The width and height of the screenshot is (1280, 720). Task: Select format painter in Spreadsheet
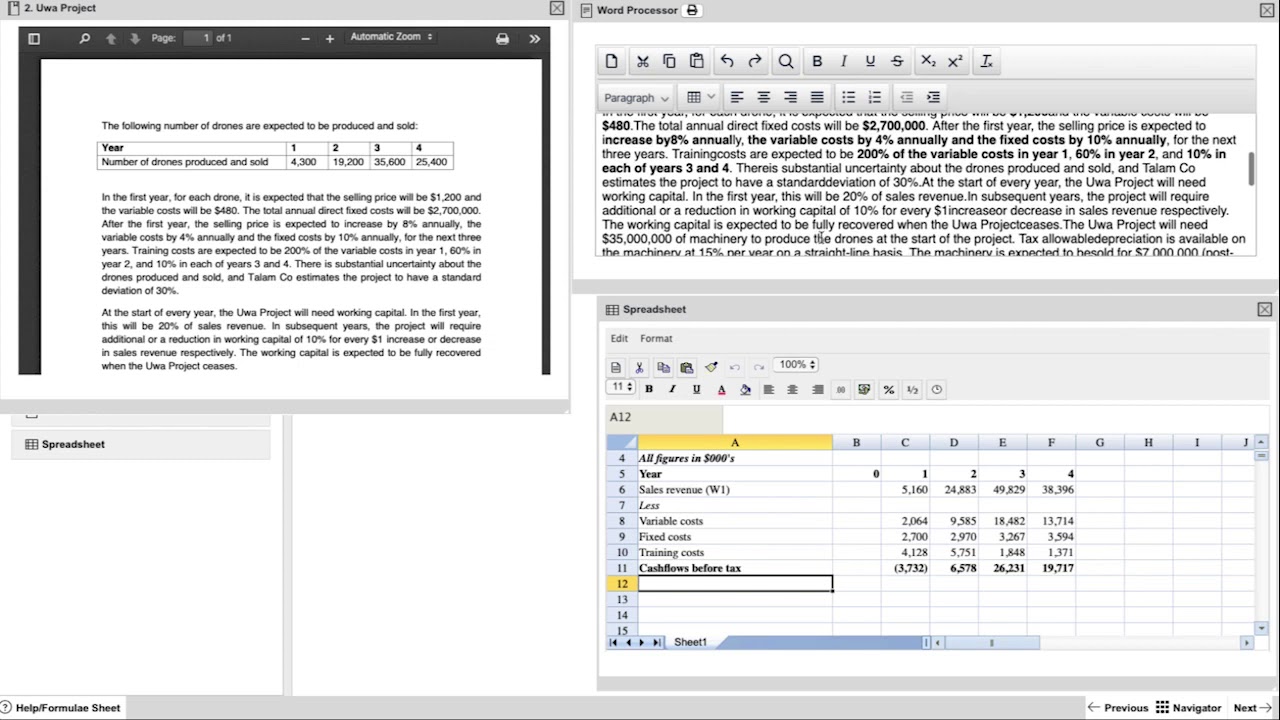[711, 367]
